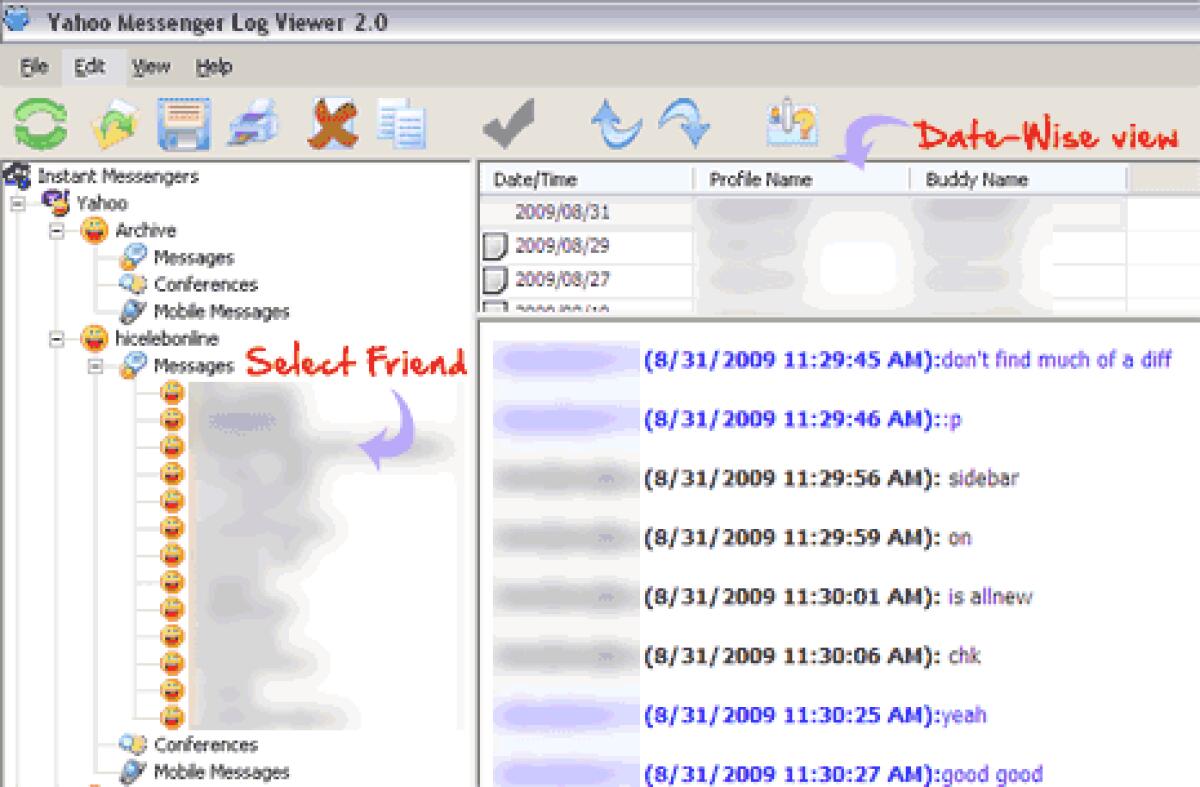Sort by the Buddy Name column header
Screen dimensions: 1200x787
(x=1018, y=180)
